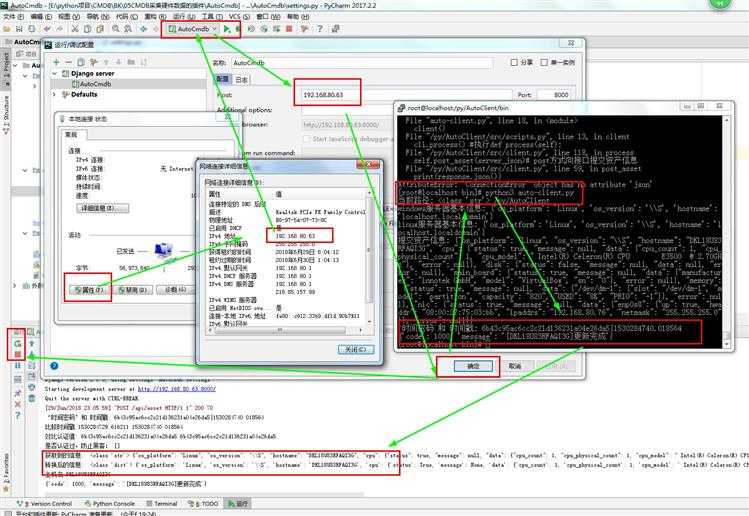Click the Clear All trash icon in Run panel
This screenshot has height=516, width=749.
click(32, 398)
